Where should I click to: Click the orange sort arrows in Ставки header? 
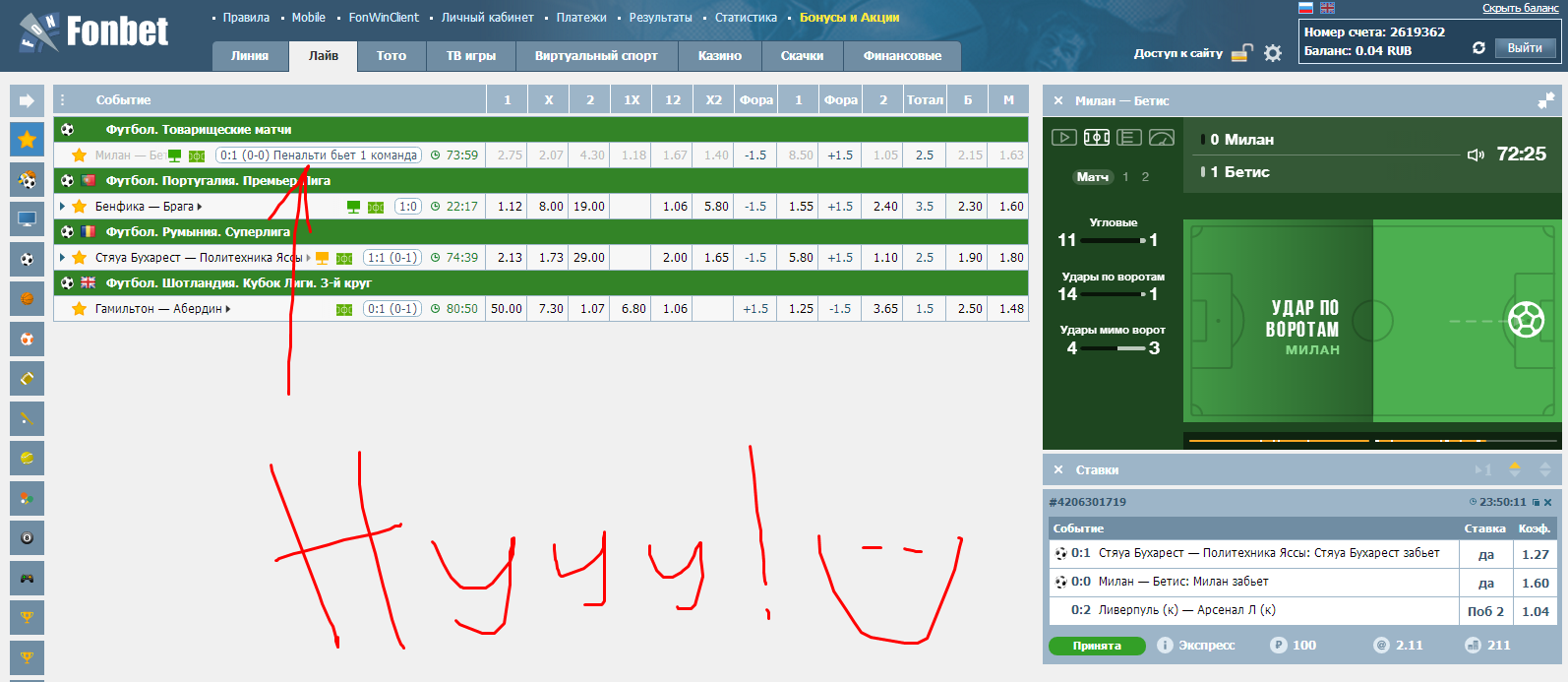pyautogui.click(x=1515, y=469)
